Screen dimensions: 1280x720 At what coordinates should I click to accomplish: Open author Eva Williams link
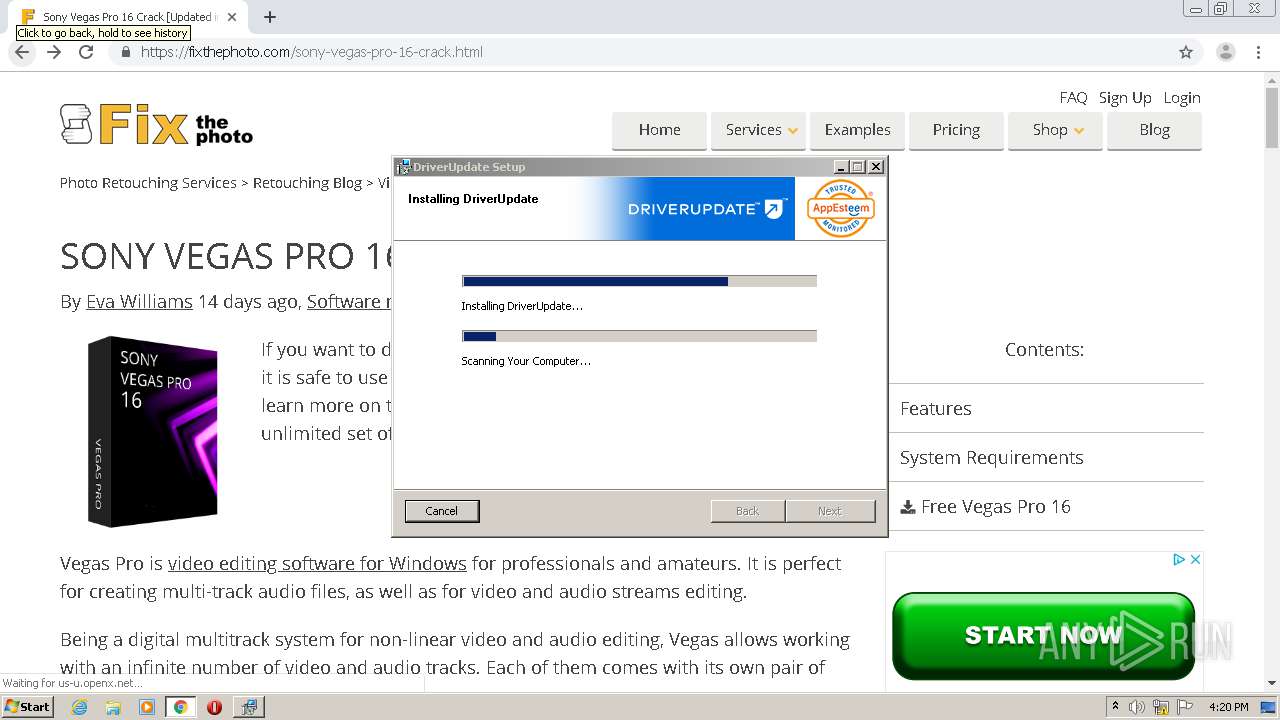[139, 301]
